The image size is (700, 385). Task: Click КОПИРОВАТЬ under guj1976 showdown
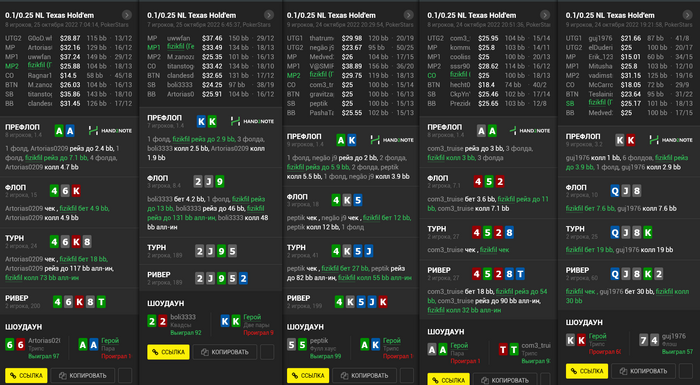coord(643,371)
